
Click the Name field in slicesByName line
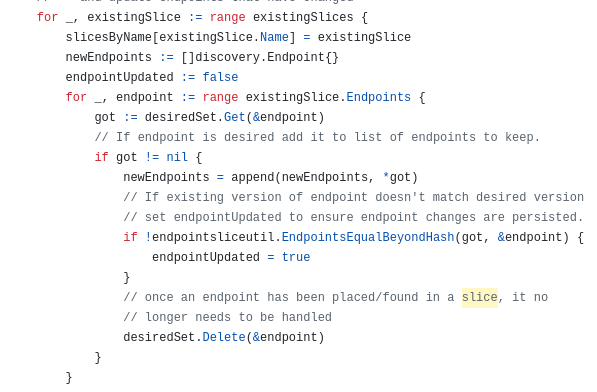[x=274, y=37]
